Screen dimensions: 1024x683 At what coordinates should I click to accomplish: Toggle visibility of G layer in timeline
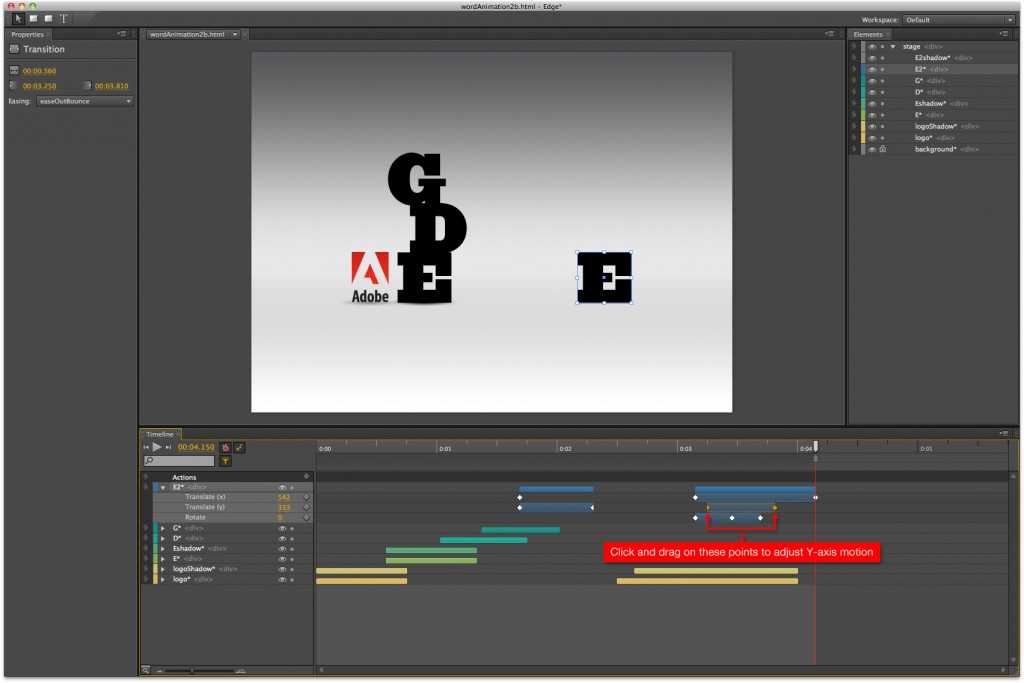(x=283, y=528)
